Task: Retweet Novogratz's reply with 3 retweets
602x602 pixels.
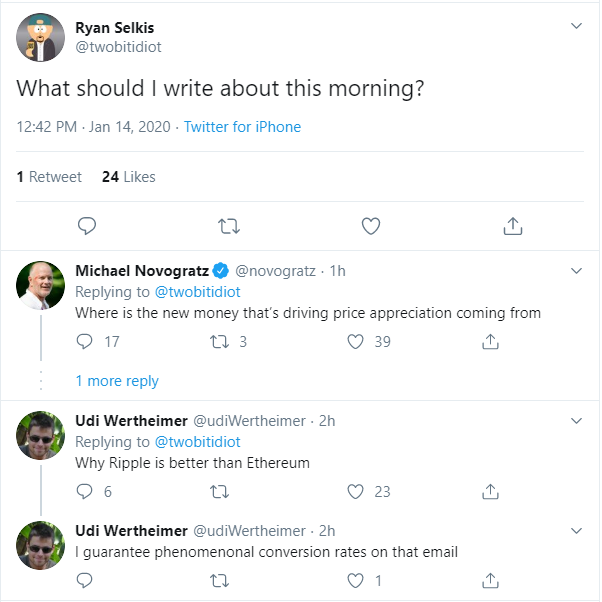Action: 219,342
